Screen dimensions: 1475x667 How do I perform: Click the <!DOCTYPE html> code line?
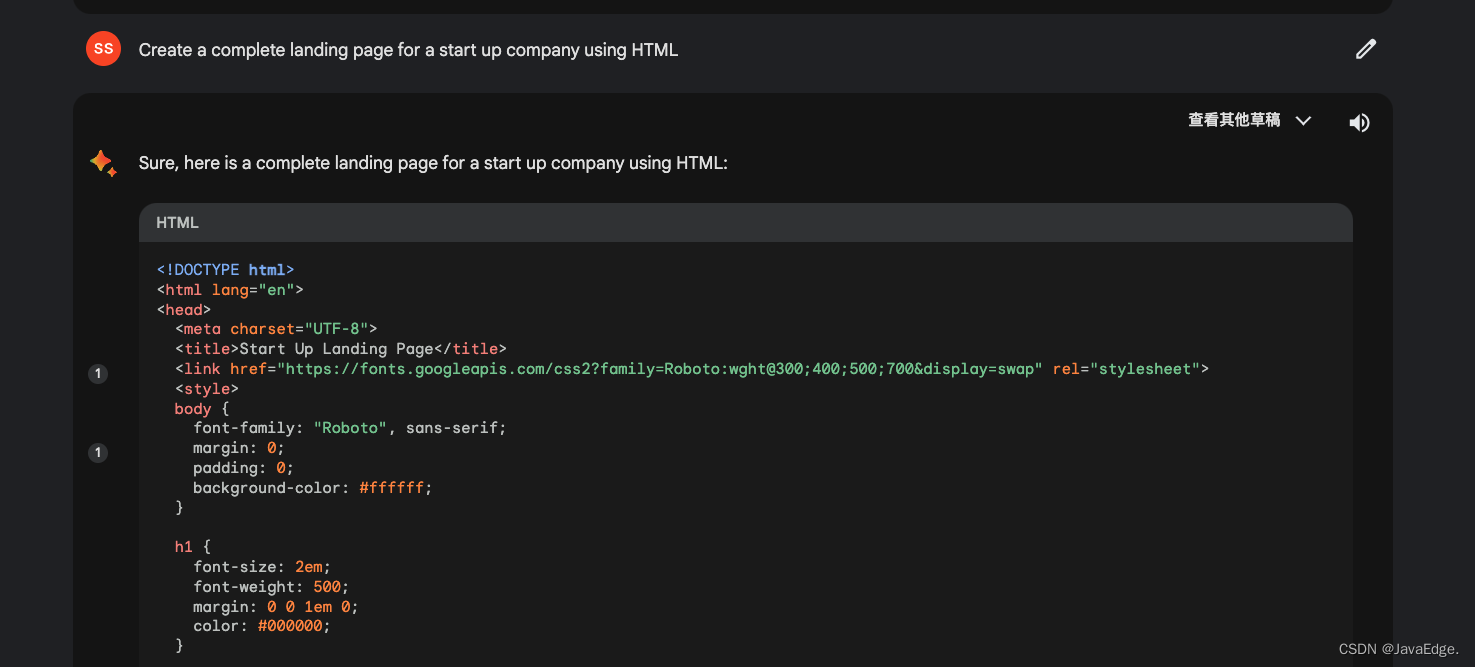225,270
